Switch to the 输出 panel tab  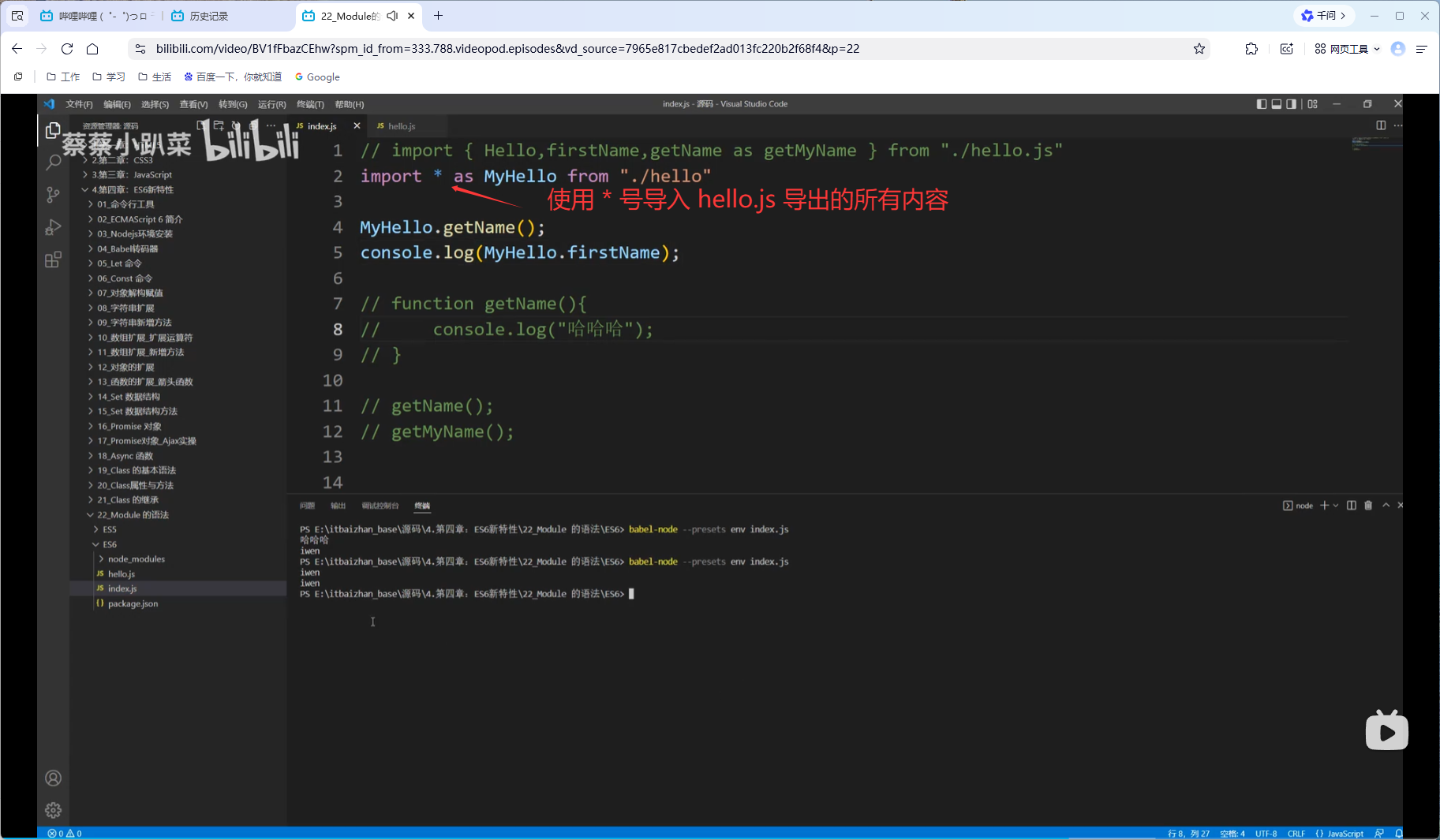[338, 506]
